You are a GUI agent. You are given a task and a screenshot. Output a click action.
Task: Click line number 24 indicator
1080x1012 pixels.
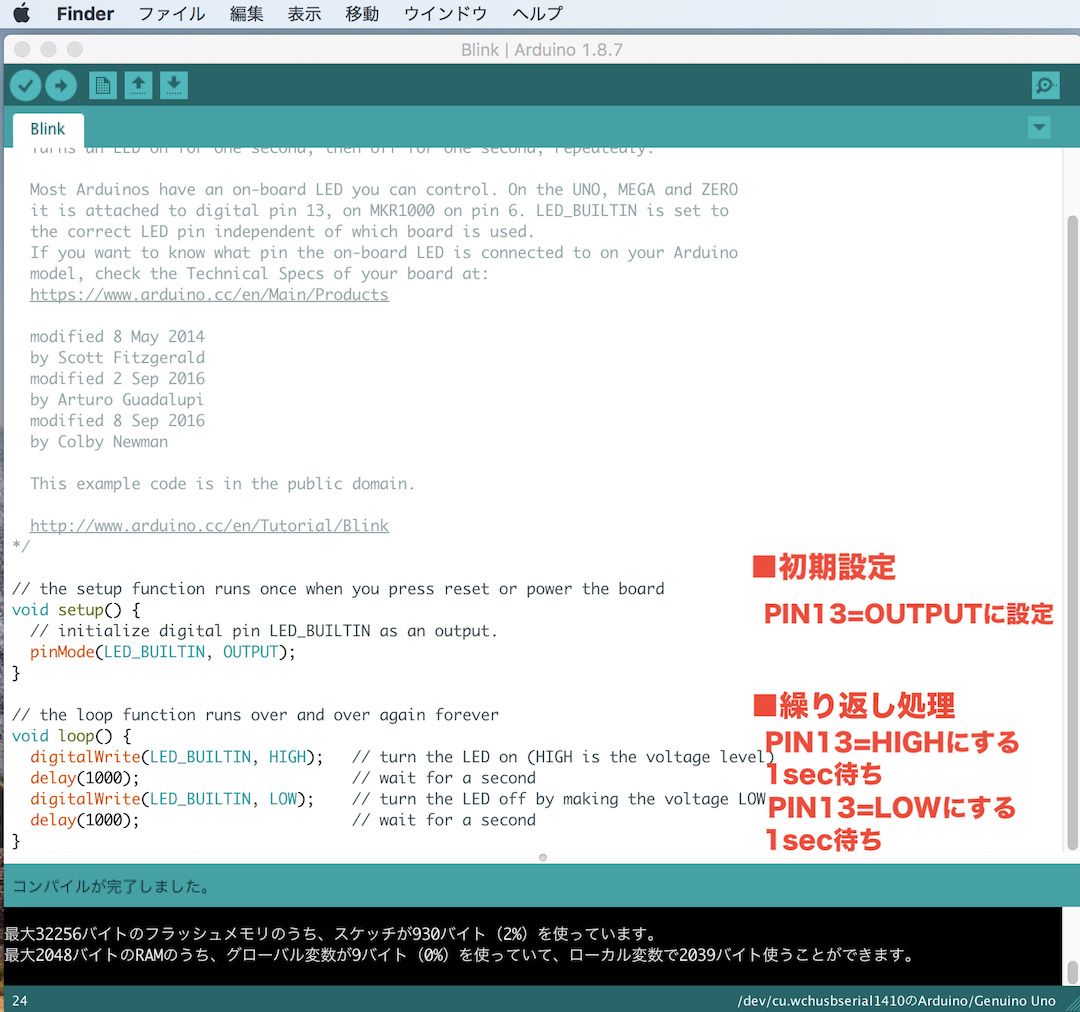(x=20, y=1000)
